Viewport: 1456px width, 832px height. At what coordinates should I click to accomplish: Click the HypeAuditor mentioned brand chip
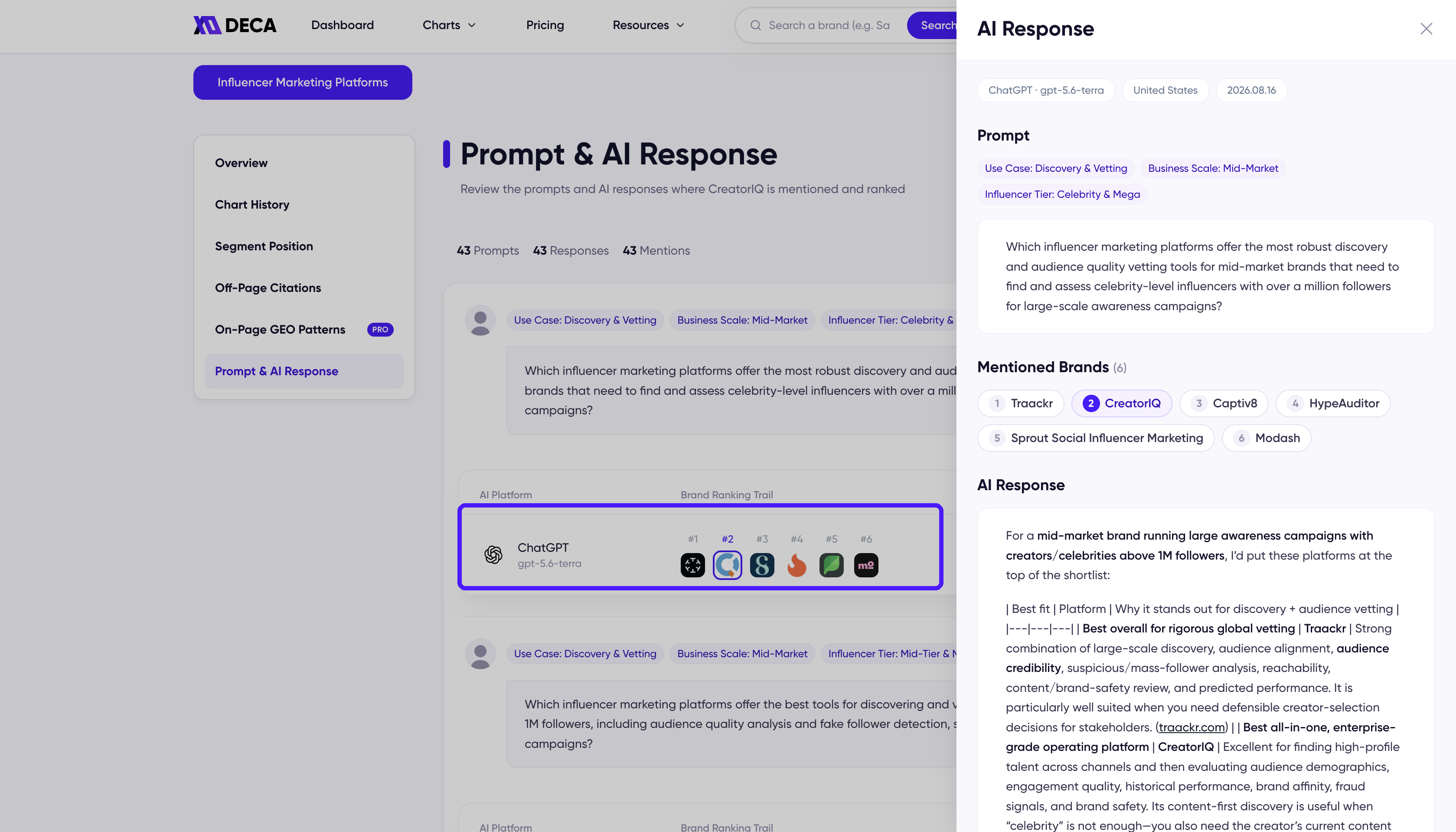click(1333, 403)
